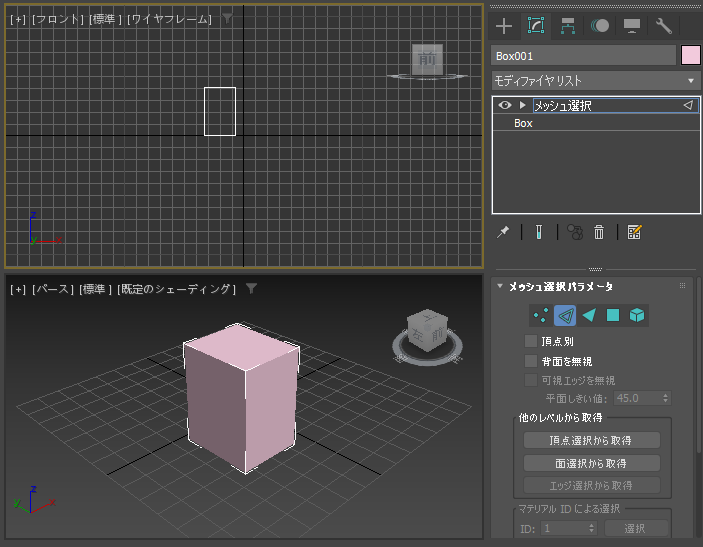Click the Box001 object name field
This screenshot has height=547, width=703.
(x=583, y=56)
